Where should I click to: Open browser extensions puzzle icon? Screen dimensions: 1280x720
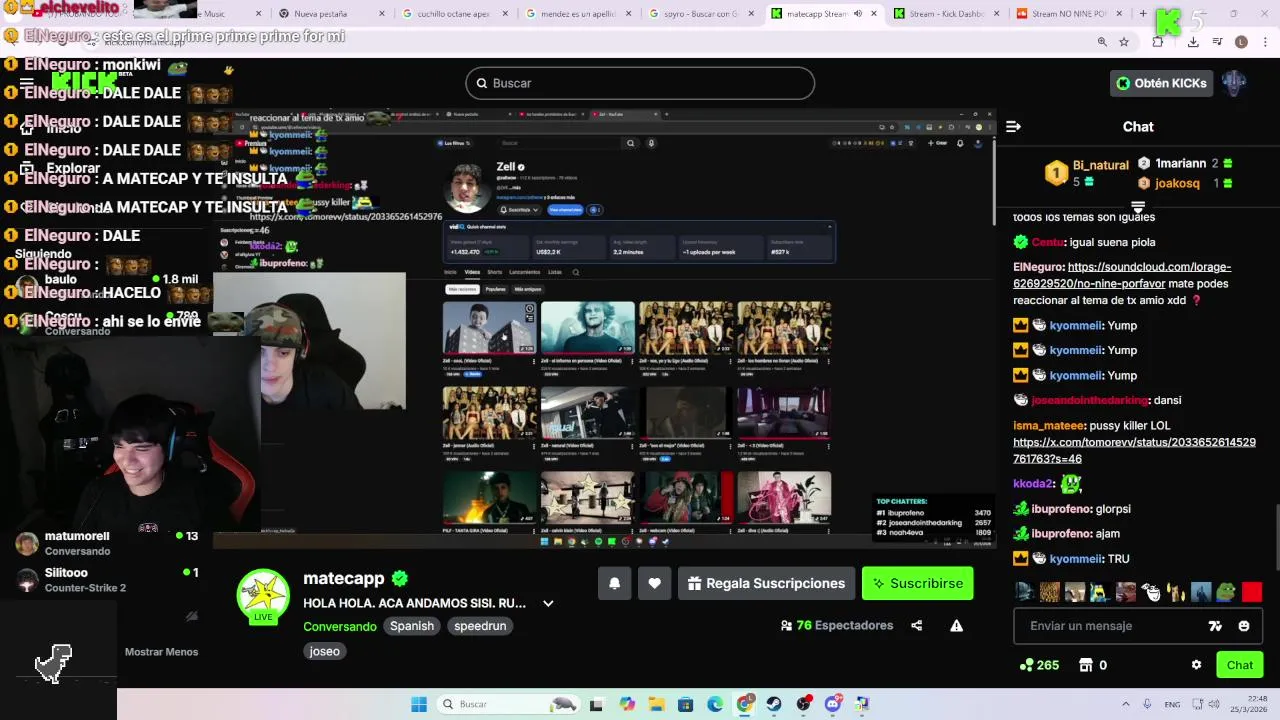[1158, 42]
